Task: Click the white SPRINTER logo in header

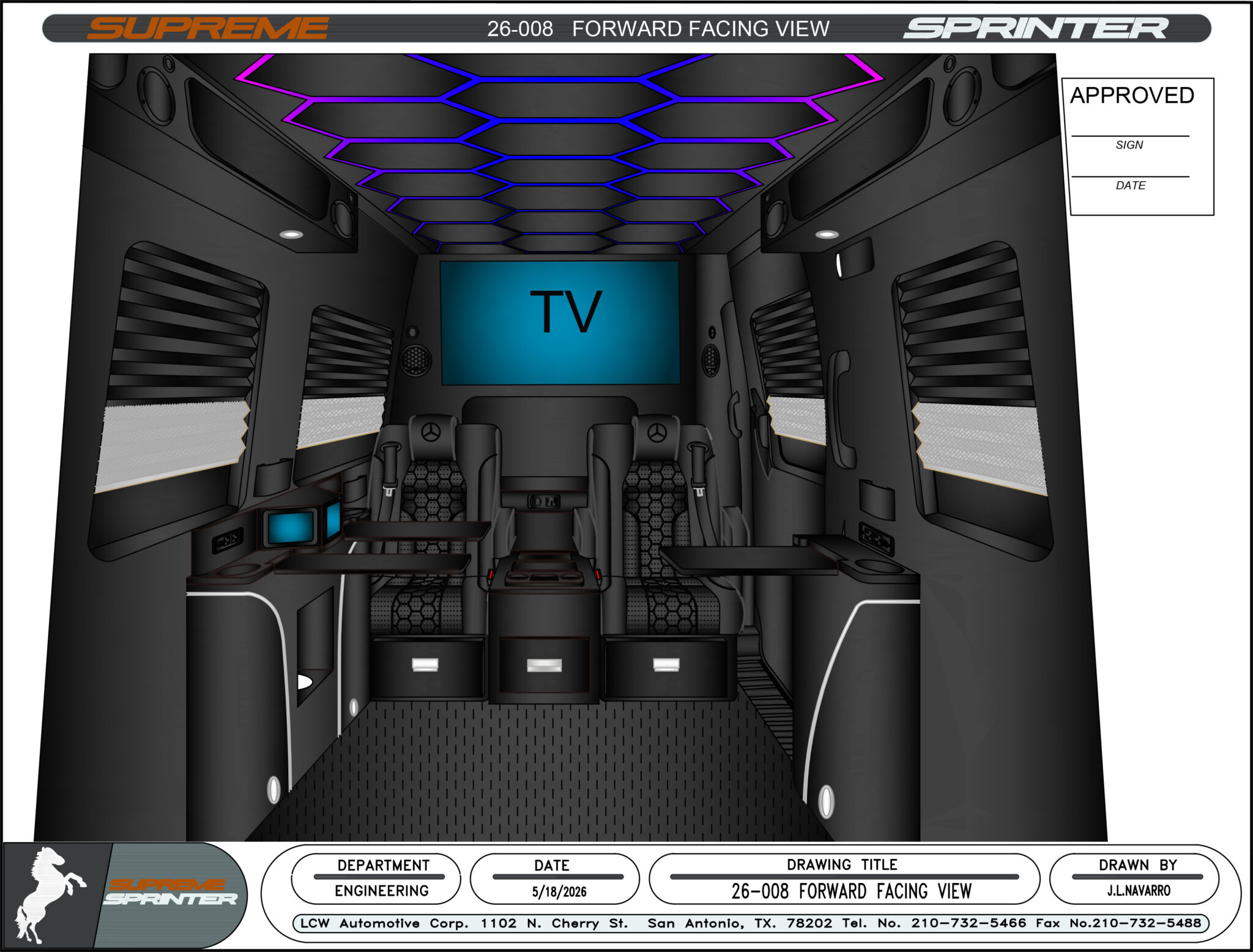Action: click(1036, 29)
